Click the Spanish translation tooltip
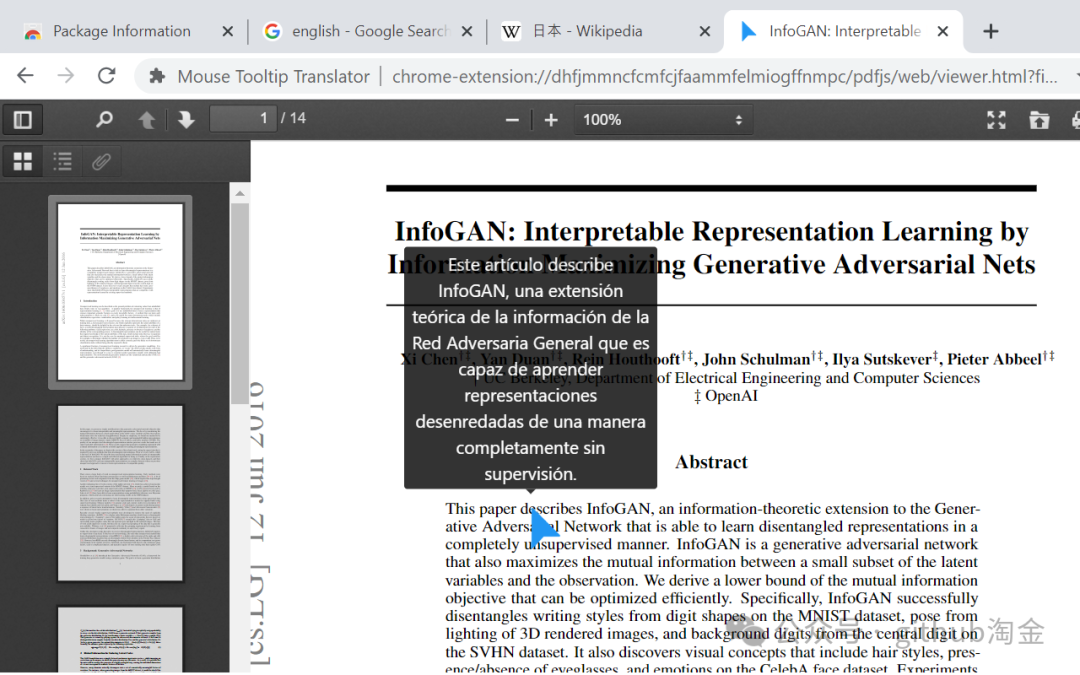The width and height of the screenshot is (1080, 675). coord(530,368)
